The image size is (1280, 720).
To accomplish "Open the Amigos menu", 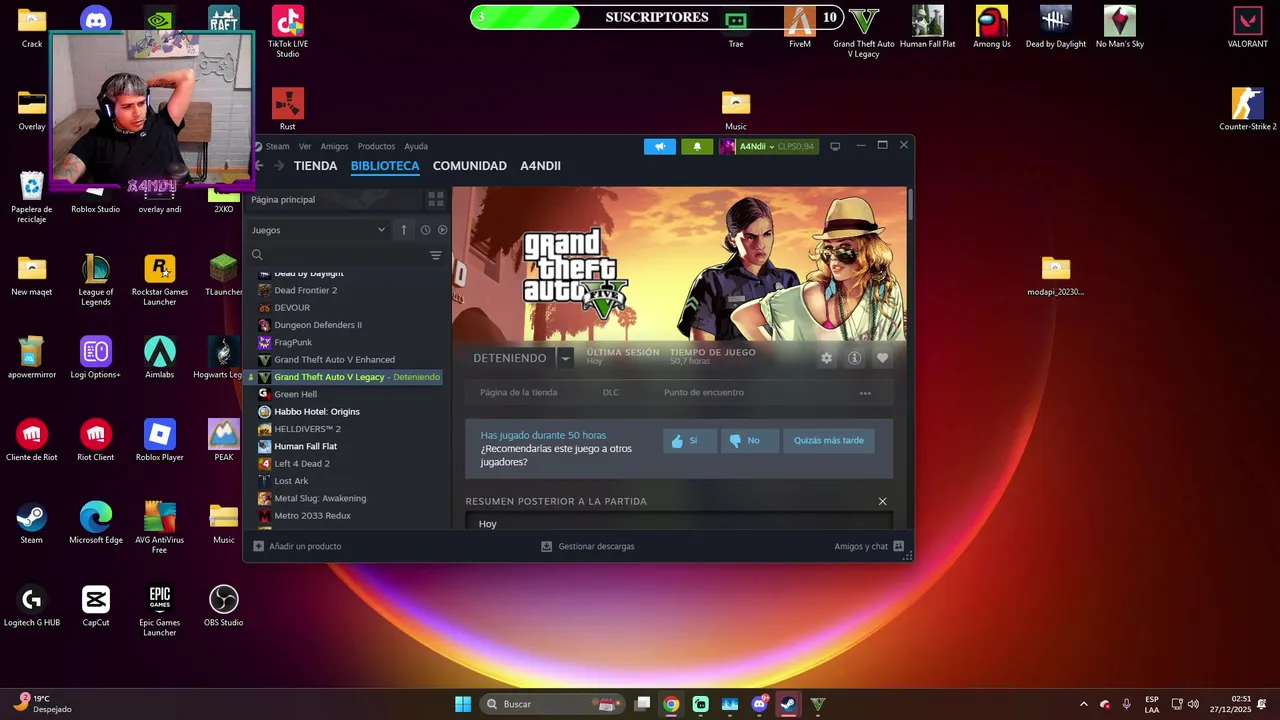I will 334,146.
